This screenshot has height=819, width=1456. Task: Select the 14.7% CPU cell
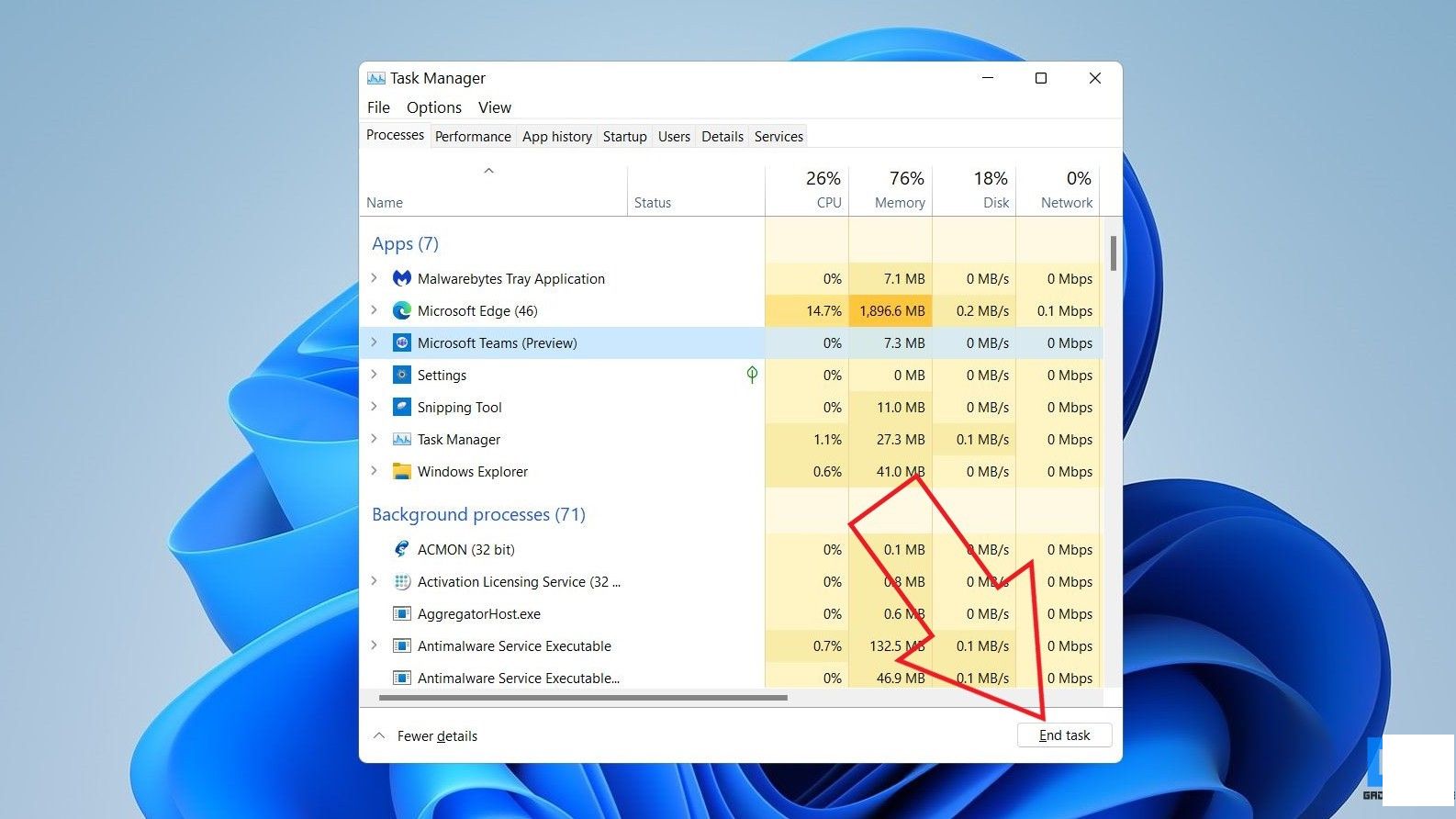807,310
